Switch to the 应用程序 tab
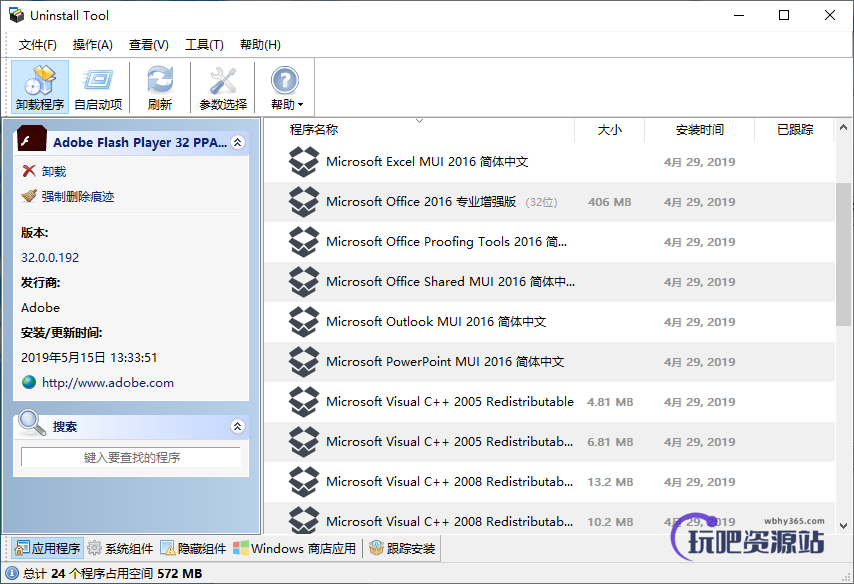This screenshot has width=854, height=584. 47,548
